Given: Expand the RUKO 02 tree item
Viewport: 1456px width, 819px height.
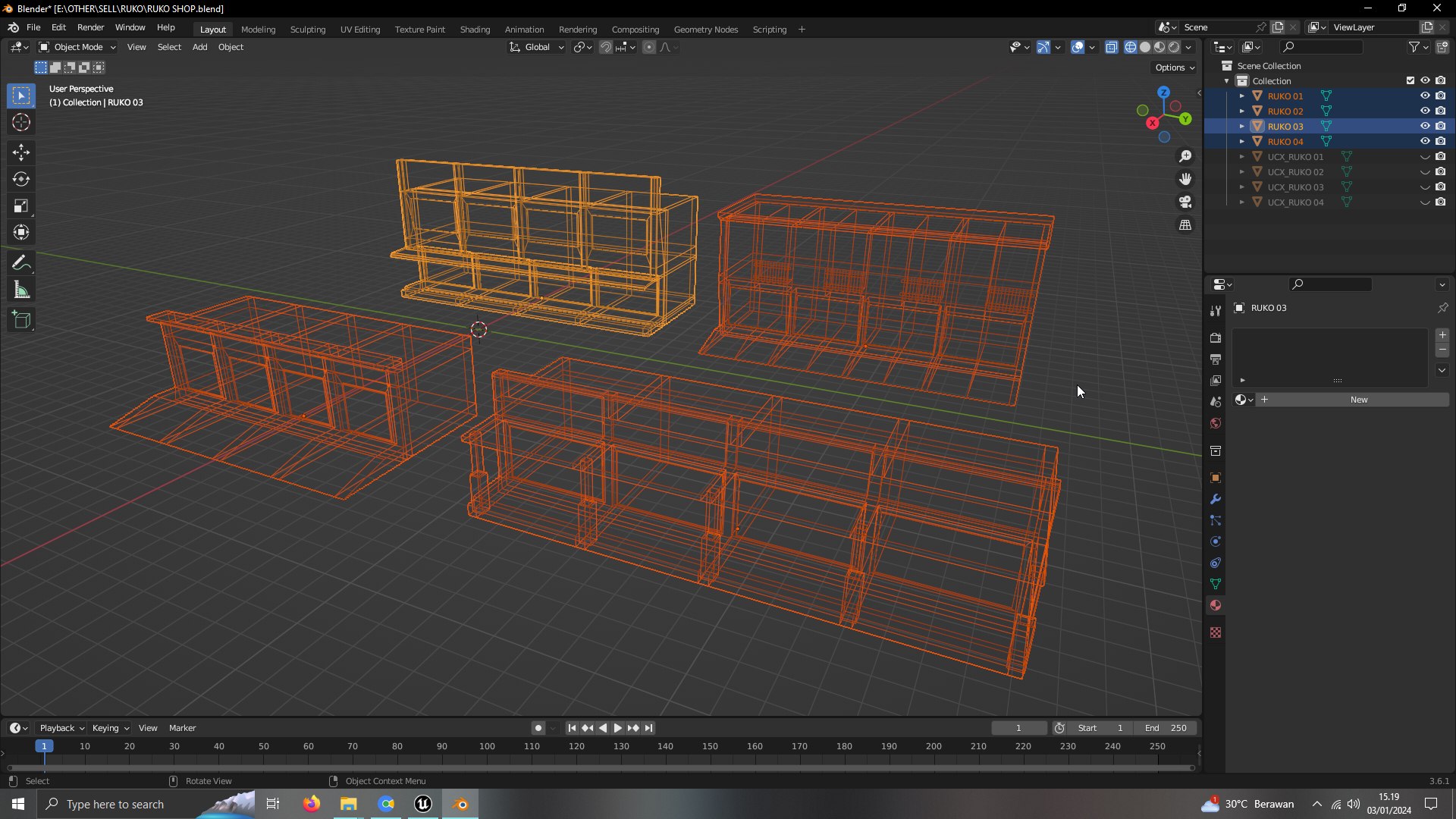Looking at the screenshot, I should coord(1241,111).
